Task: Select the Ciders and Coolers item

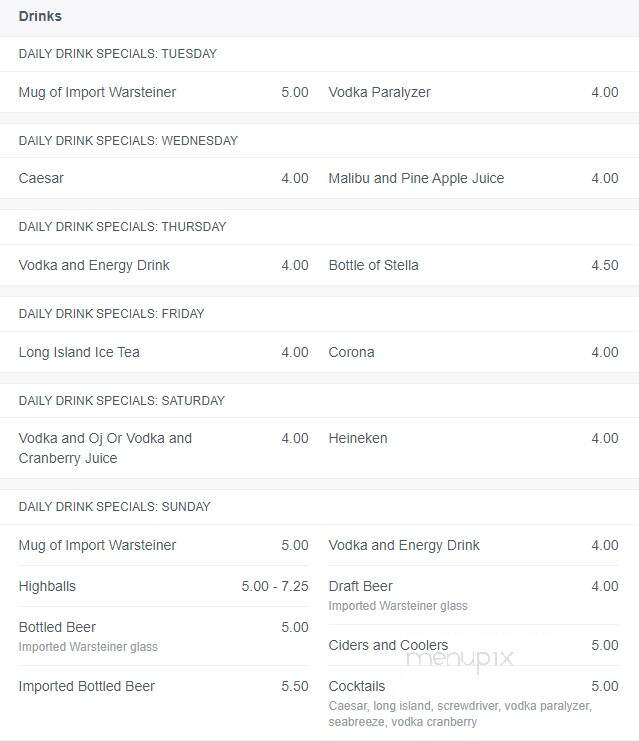Action: [474, 645]
